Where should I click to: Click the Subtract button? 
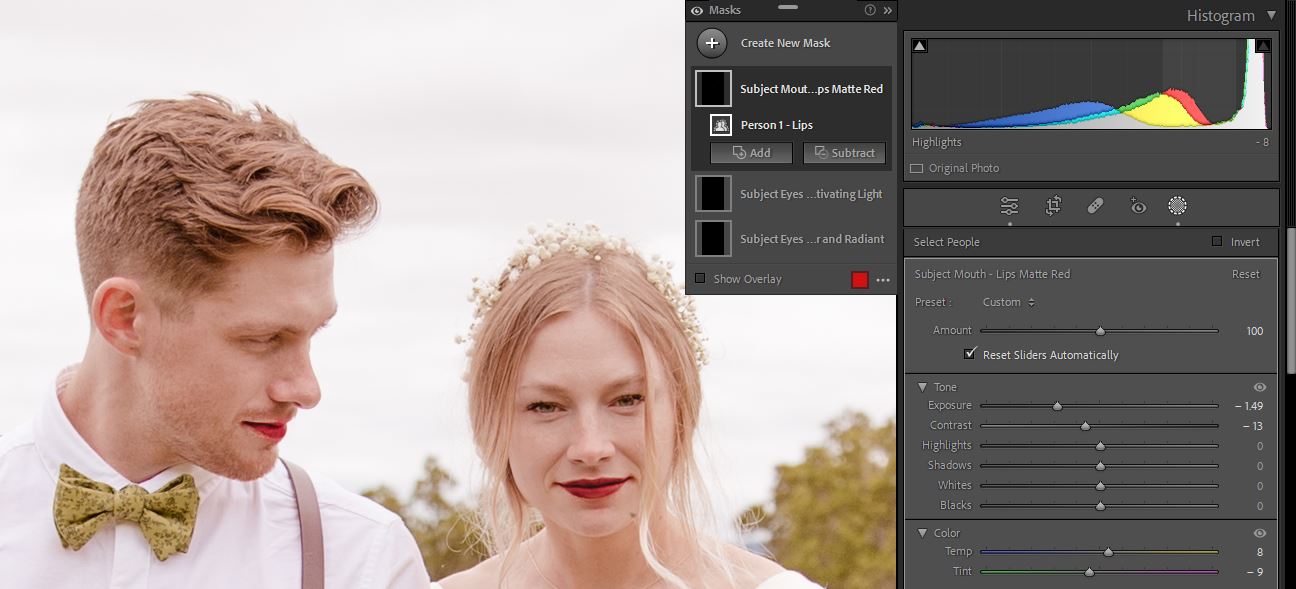(844, 152)
